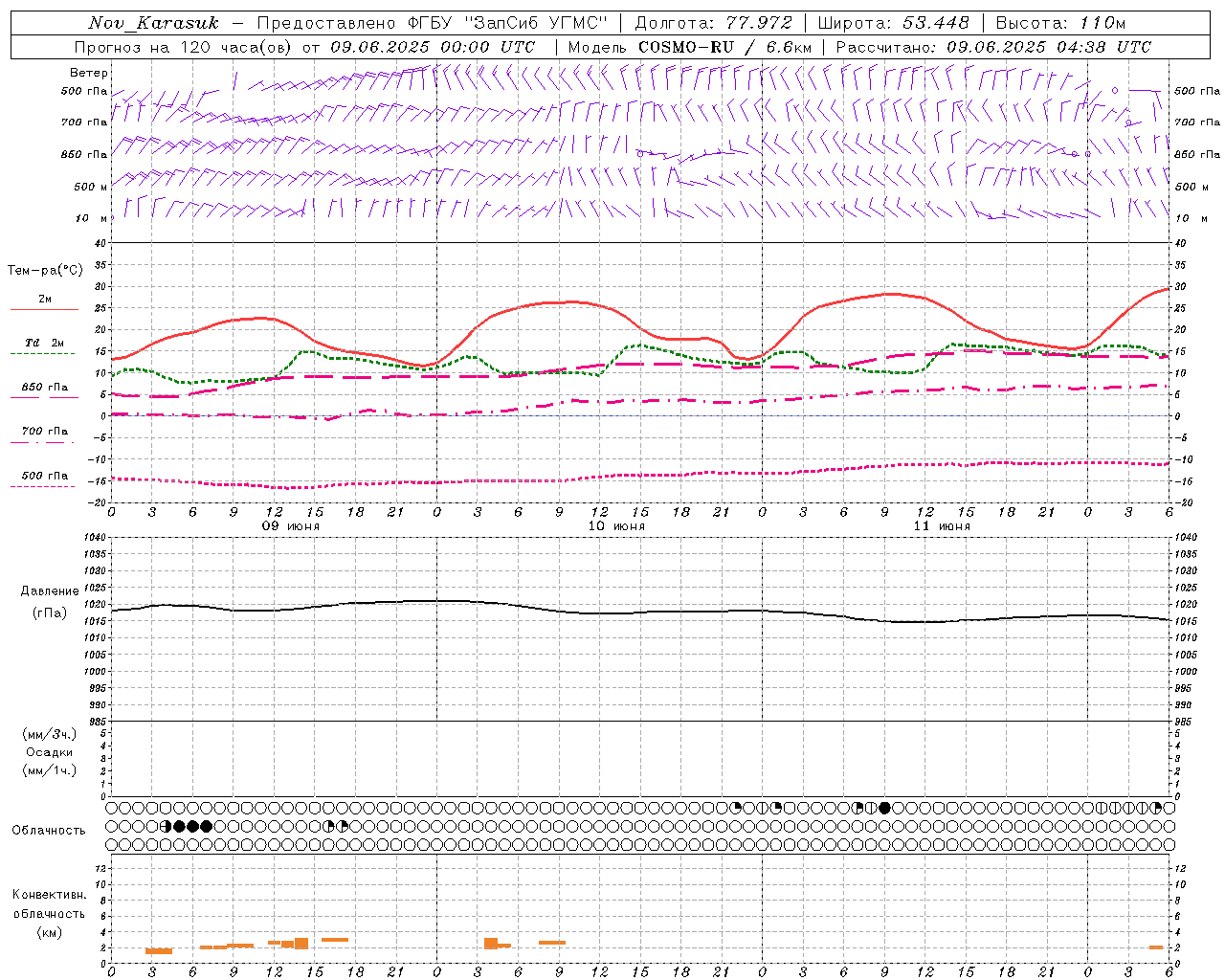Click the 'Высота: 110м' header text
The height and width of the screenshot is (980, 1225).
coord(1060,23)
